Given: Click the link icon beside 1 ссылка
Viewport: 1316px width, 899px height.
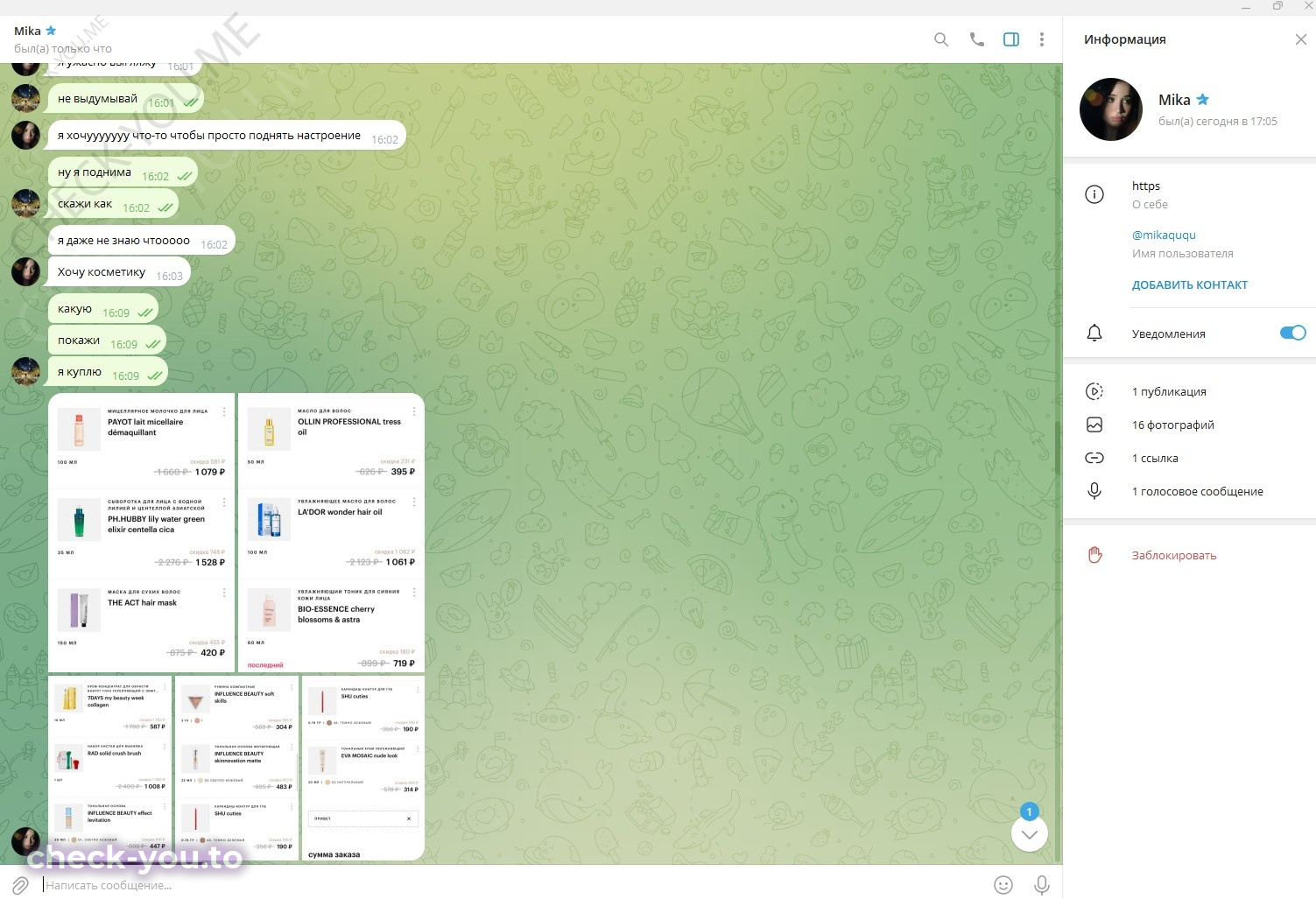Looking at the screenshot, I should 1094,458.
